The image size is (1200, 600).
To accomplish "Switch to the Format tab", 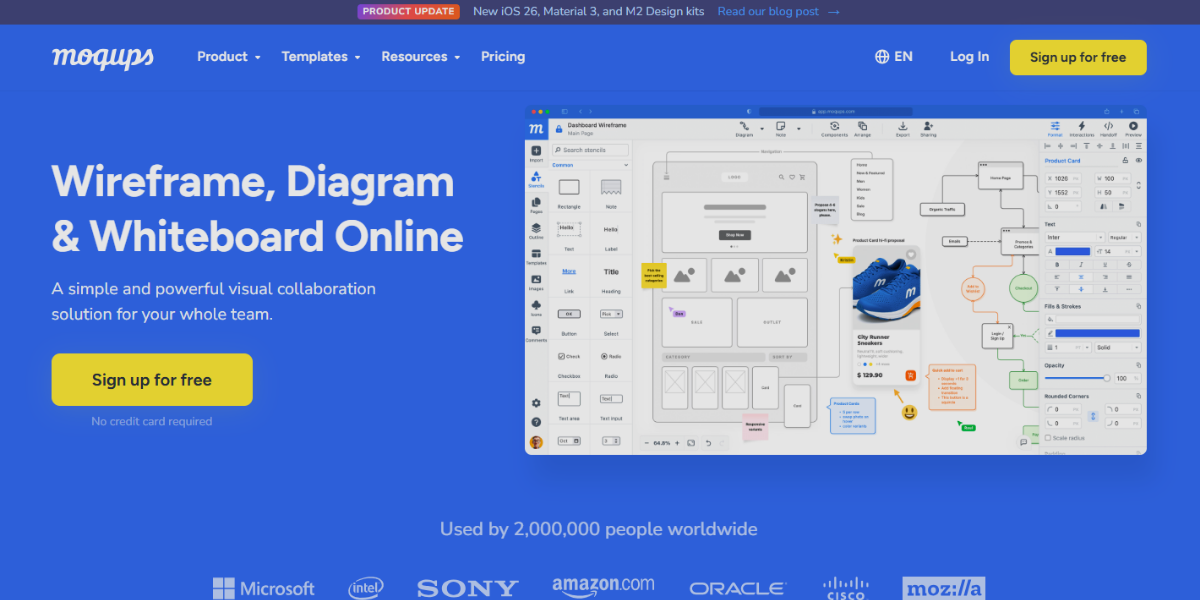I will click(1054, 128).
